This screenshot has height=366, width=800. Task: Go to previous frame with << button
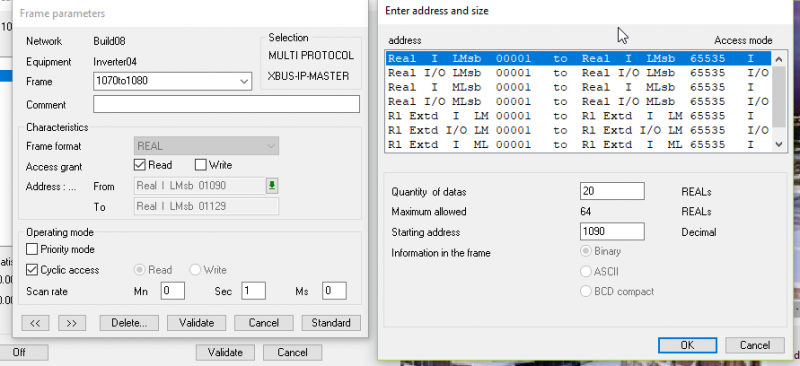(x=35, y=323)
